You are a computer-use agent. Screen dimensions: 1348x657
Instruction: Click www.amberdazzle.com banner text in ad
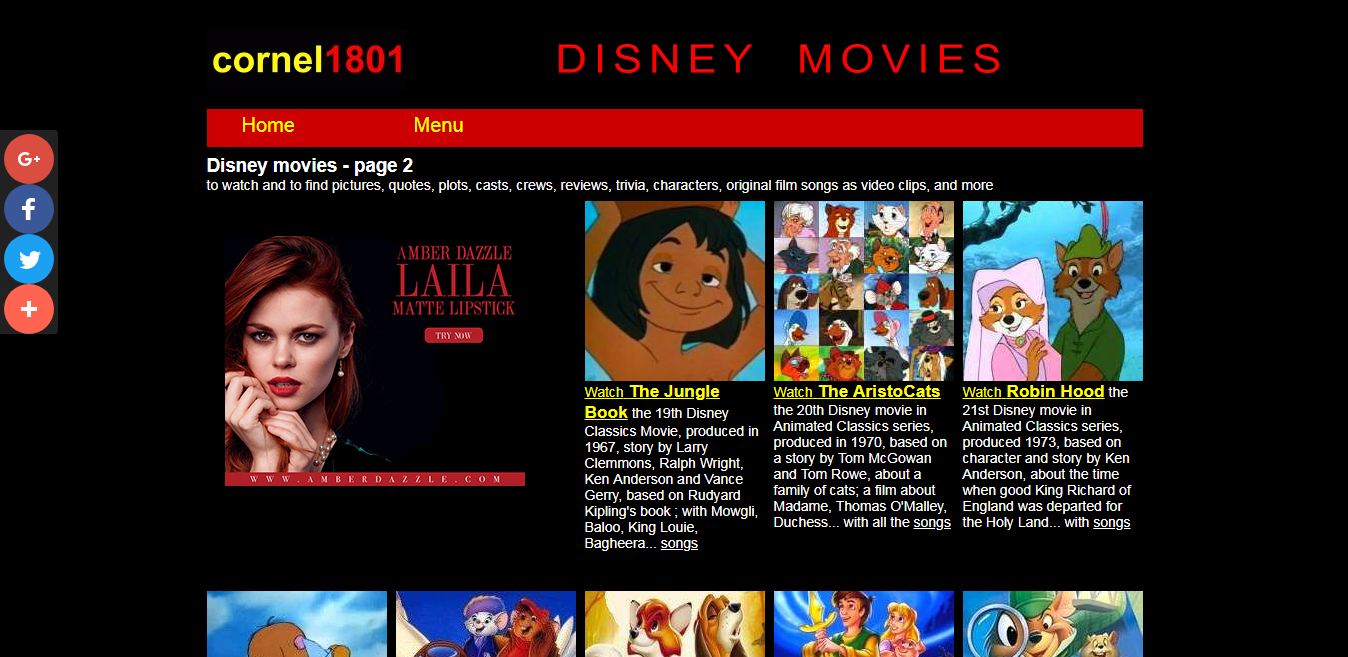coord(375,479)
